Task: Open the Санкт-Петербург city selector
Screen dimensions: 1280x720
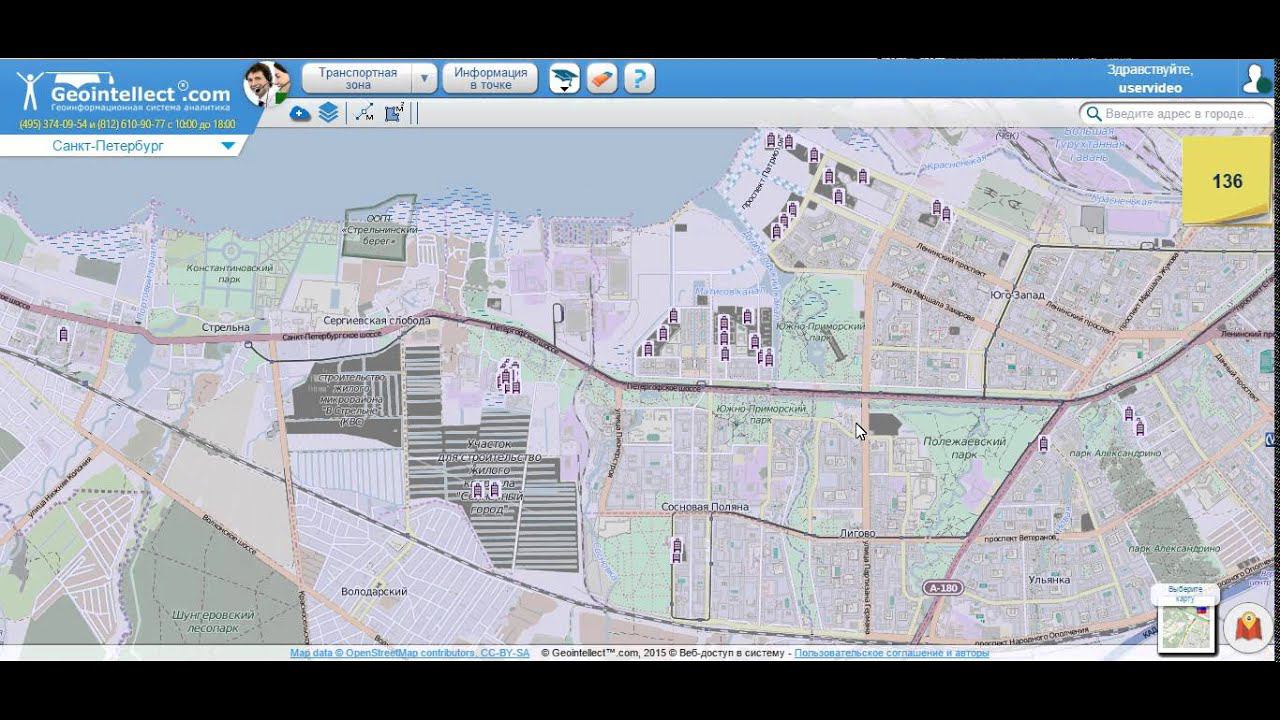Action: tap(124, 146)
